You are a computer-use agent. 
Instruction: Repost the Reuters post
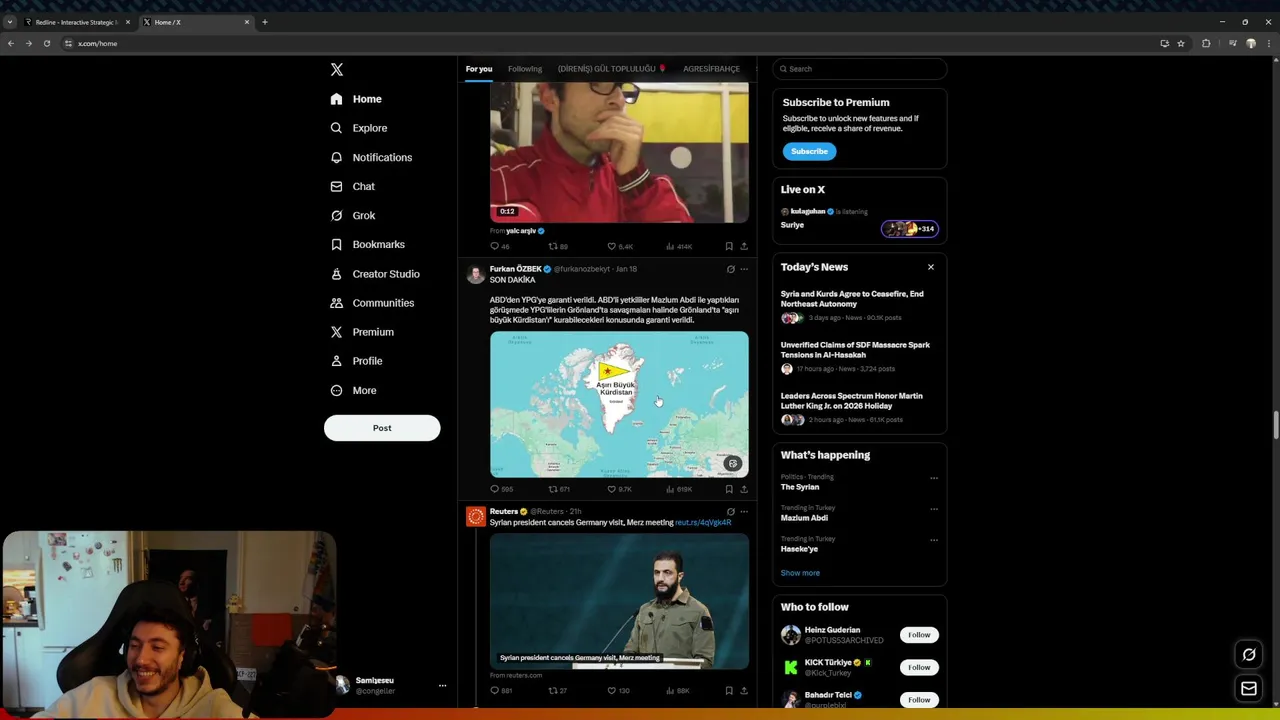(557, 690)
